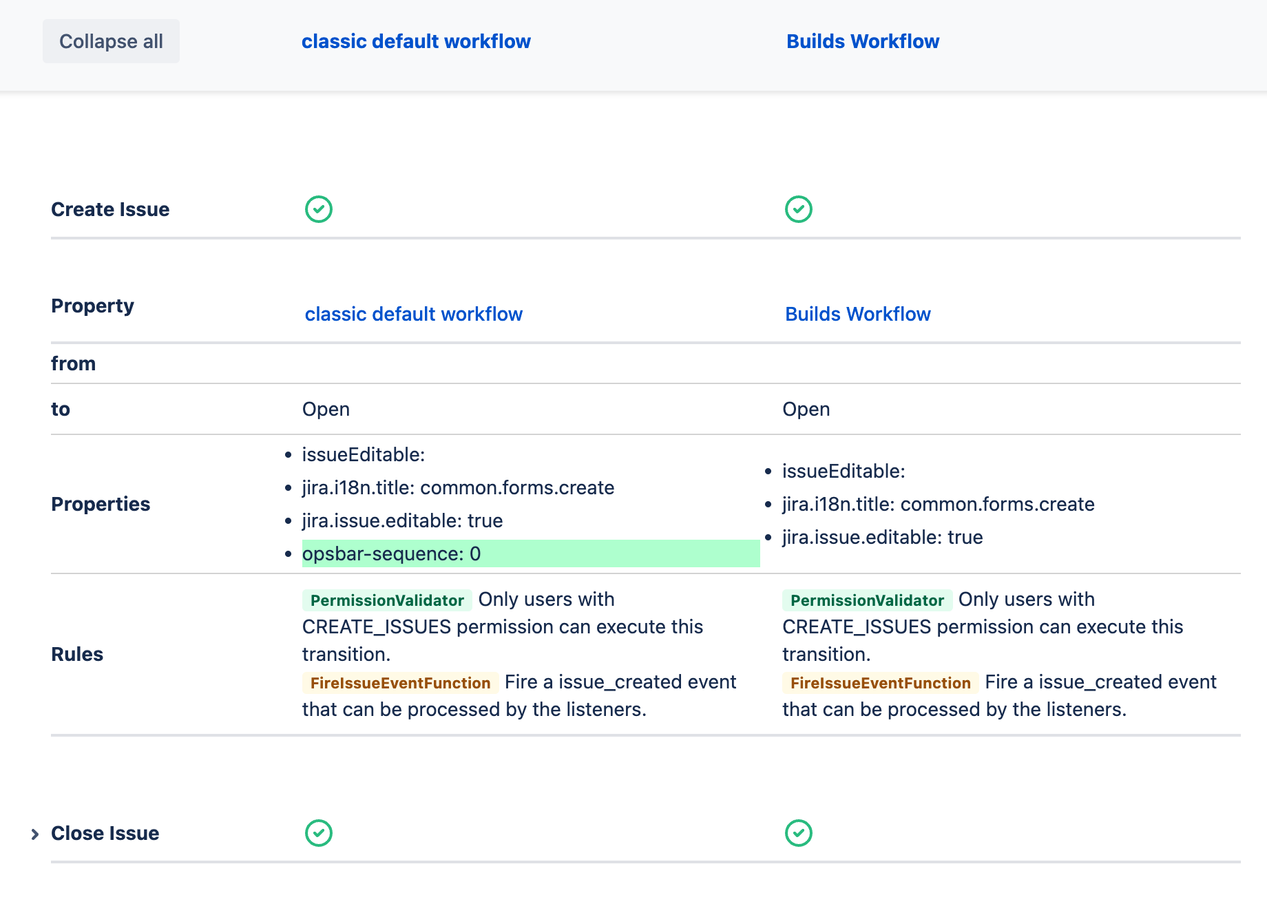Select 'issueEditable:' in classic default workflow properties
Viewport: 1267px width, 899px height.
point(363,455)
